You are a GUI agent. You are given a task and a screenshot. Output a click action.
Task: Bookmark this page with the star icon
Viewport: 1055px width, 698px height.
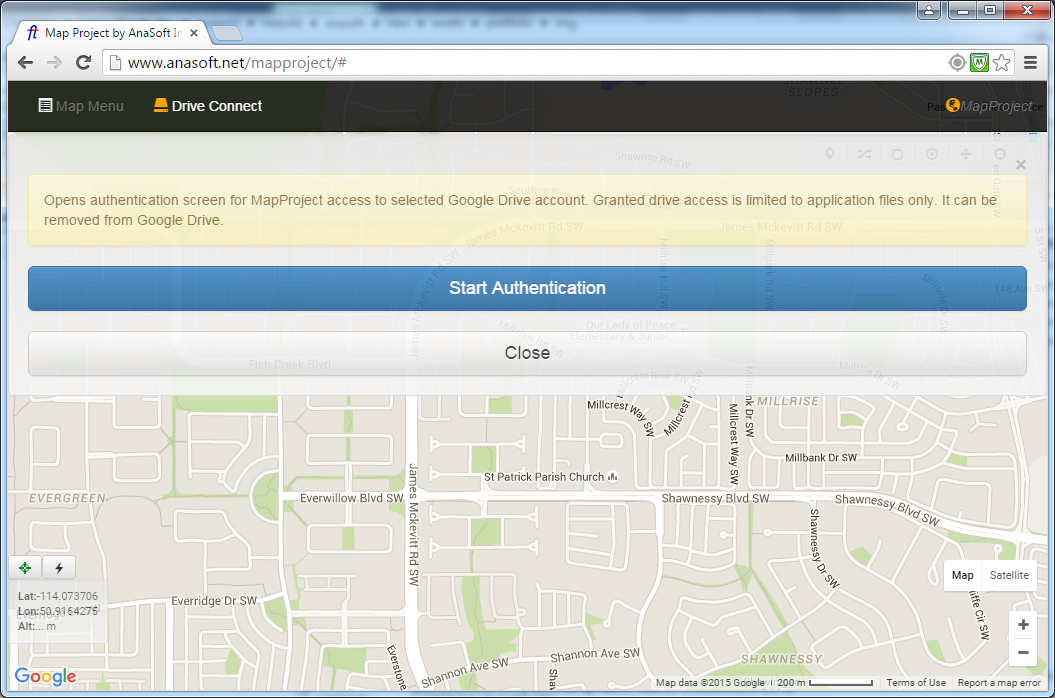[x=1002, y=63]
